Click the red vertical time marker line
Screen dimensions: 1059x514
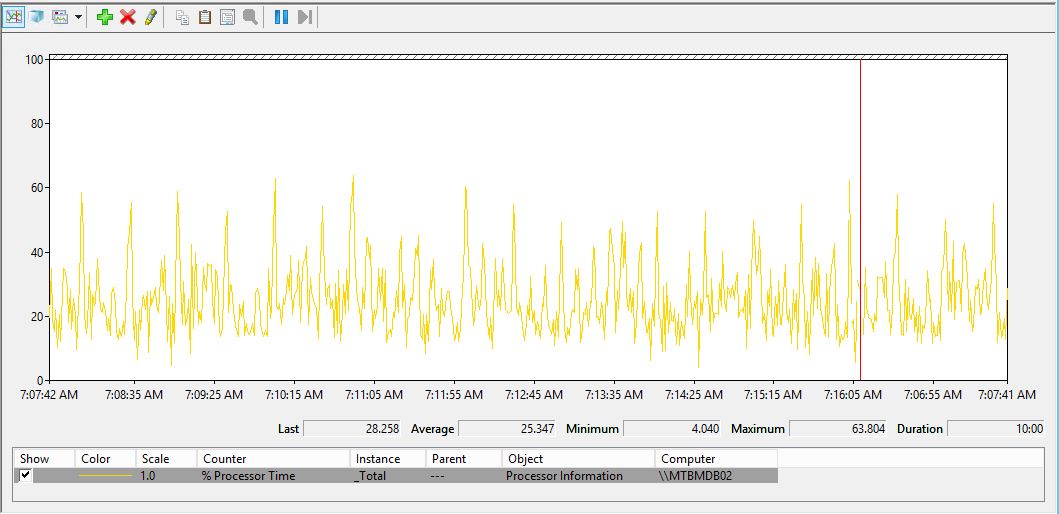[x=860, y=220]
